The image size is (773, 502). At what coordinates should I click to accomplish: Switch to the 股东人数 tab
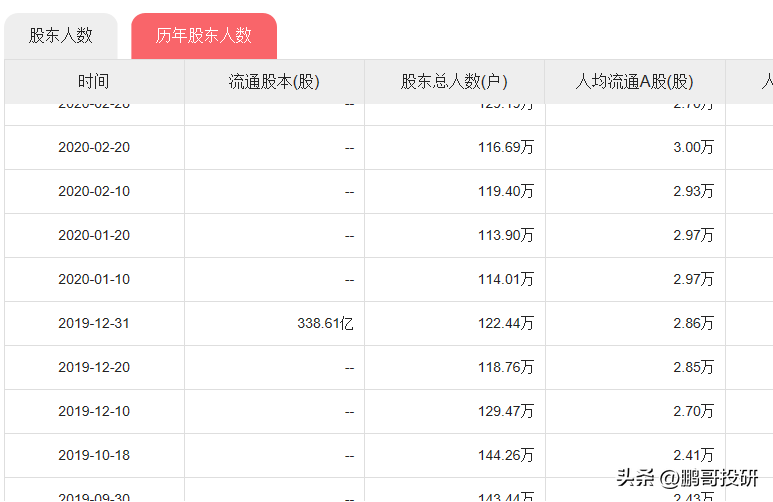coord(61,36)
